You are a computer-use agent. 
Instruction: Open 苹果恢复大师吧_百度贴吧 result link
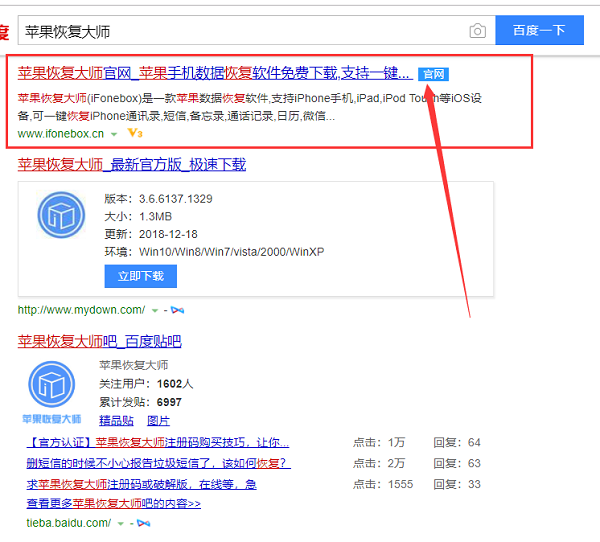click(99, 341)
